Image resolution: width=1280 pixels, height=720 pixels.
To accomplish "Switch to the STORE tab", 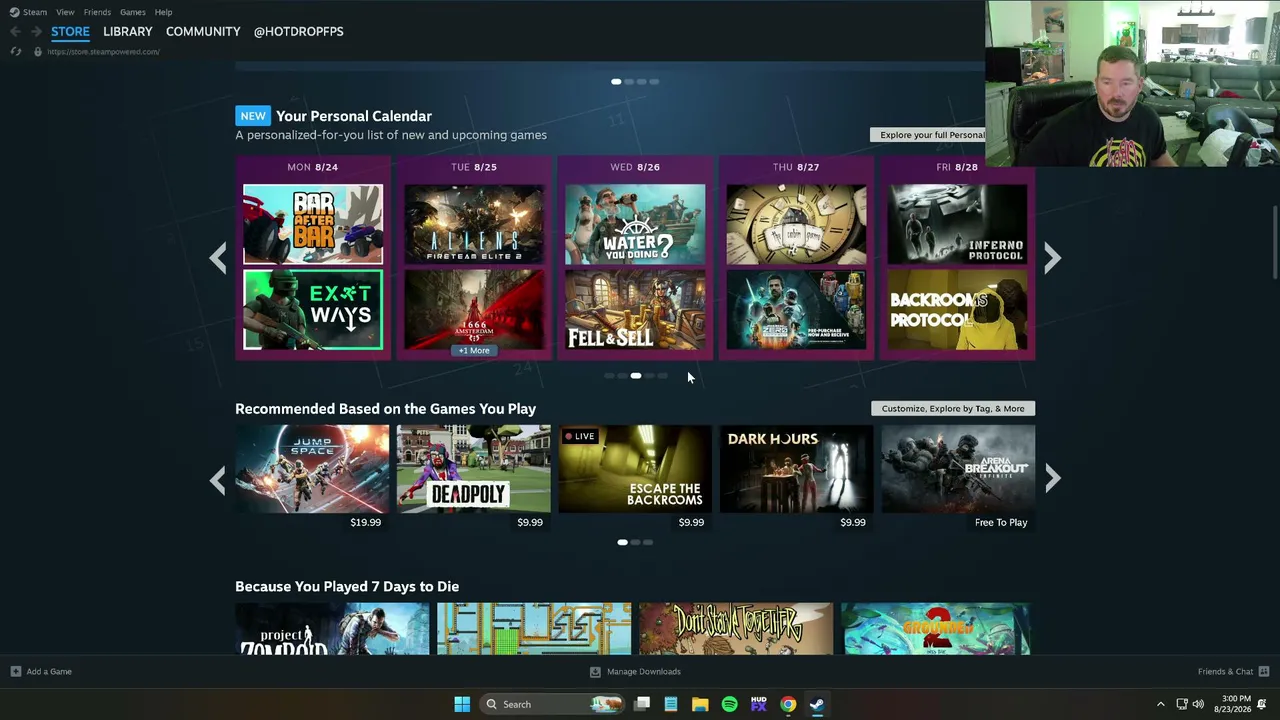I will [x=70, y=32].
